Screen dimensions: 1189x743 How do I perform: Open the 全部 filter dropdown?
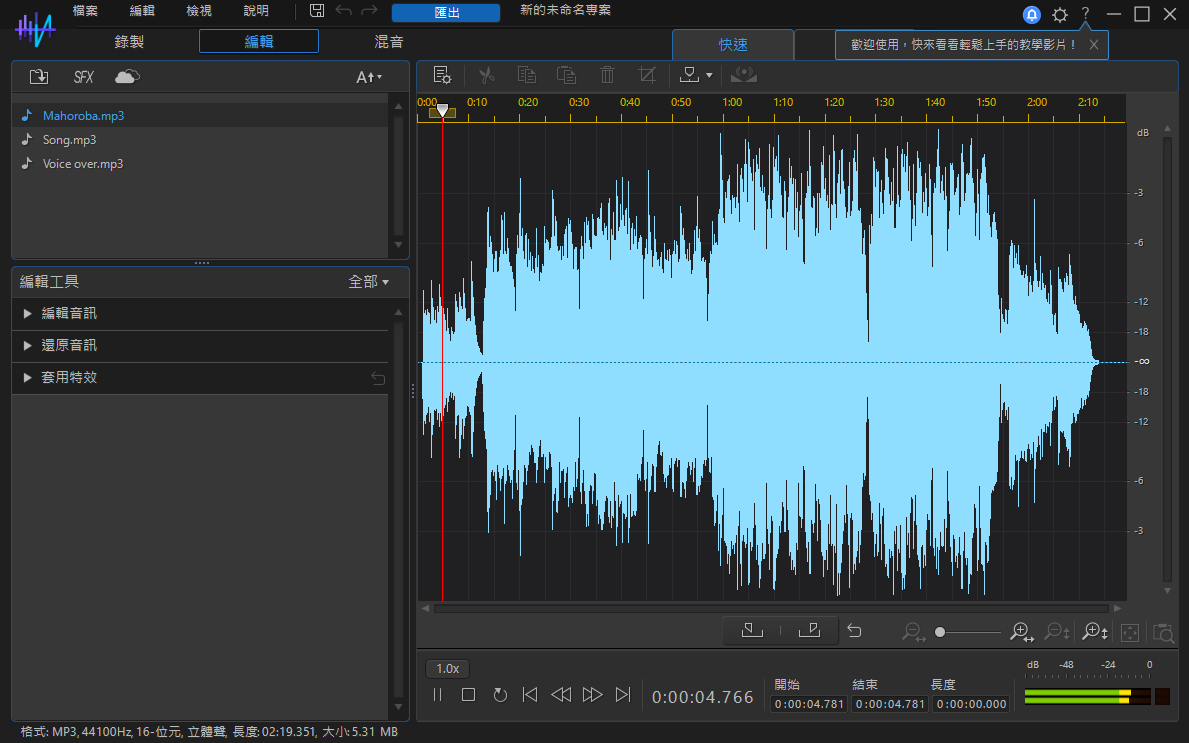(368, 282)
